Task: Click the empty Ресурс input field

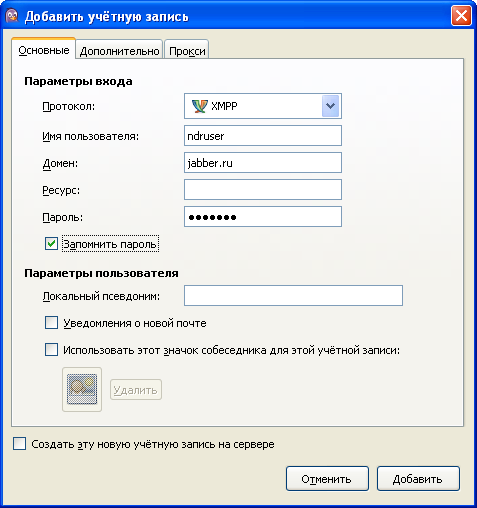Action: [x=263, y=189]
